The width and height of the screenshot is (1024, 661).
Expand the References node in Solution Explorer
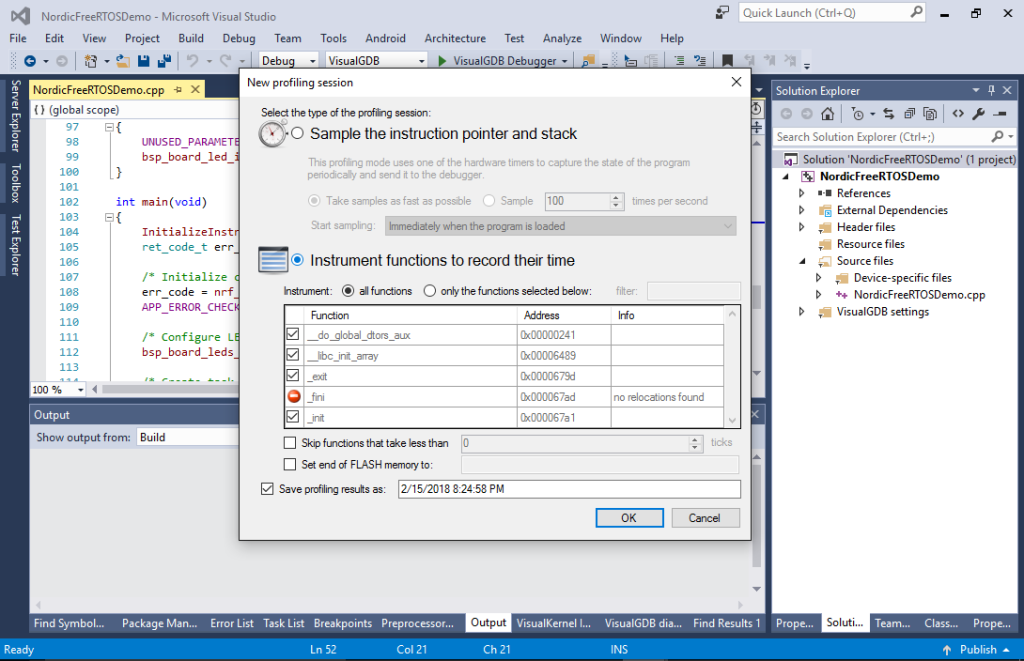802,193
